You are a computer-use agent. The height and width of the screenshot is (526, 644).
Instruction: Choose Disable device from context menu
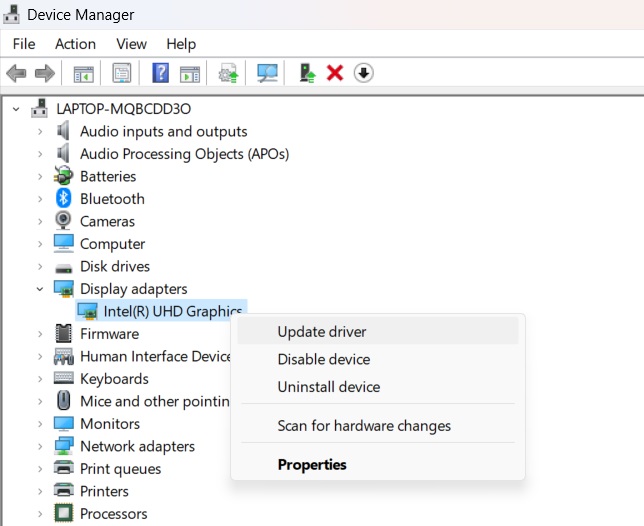click(378, 359)
